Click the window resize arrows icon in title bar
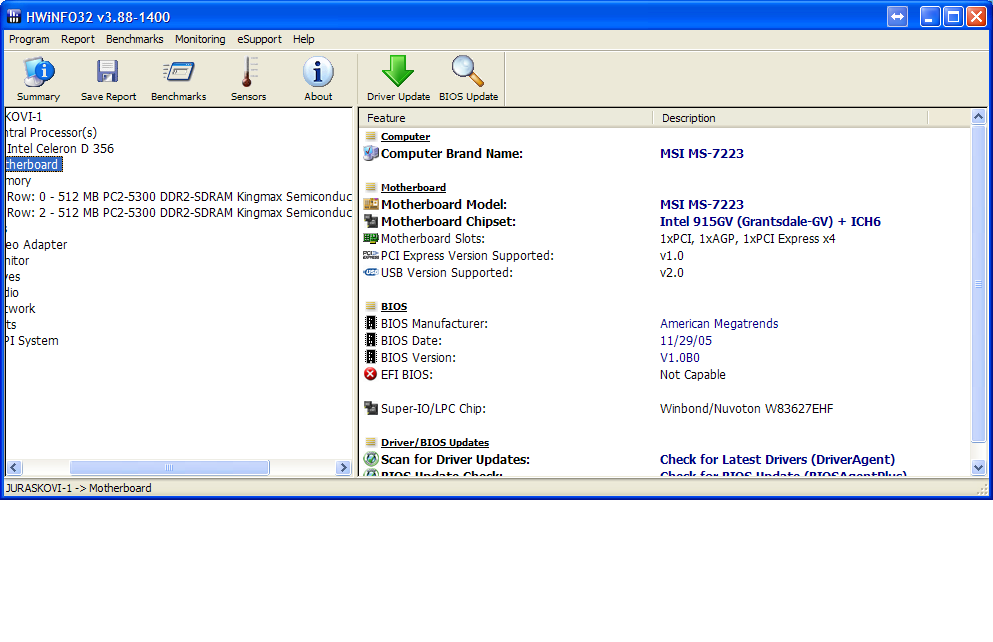This screenshot has height=642, width=993. point(897,17)
